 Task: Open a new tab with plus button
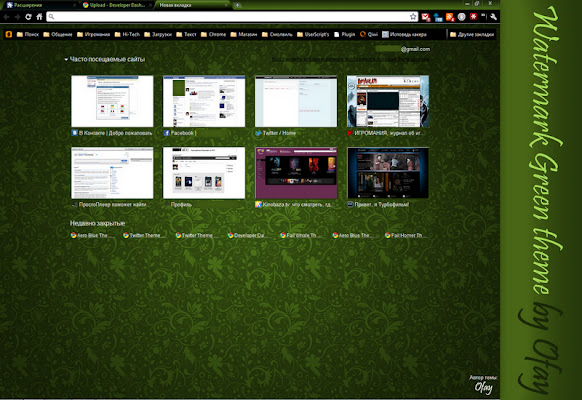(237, 5)
